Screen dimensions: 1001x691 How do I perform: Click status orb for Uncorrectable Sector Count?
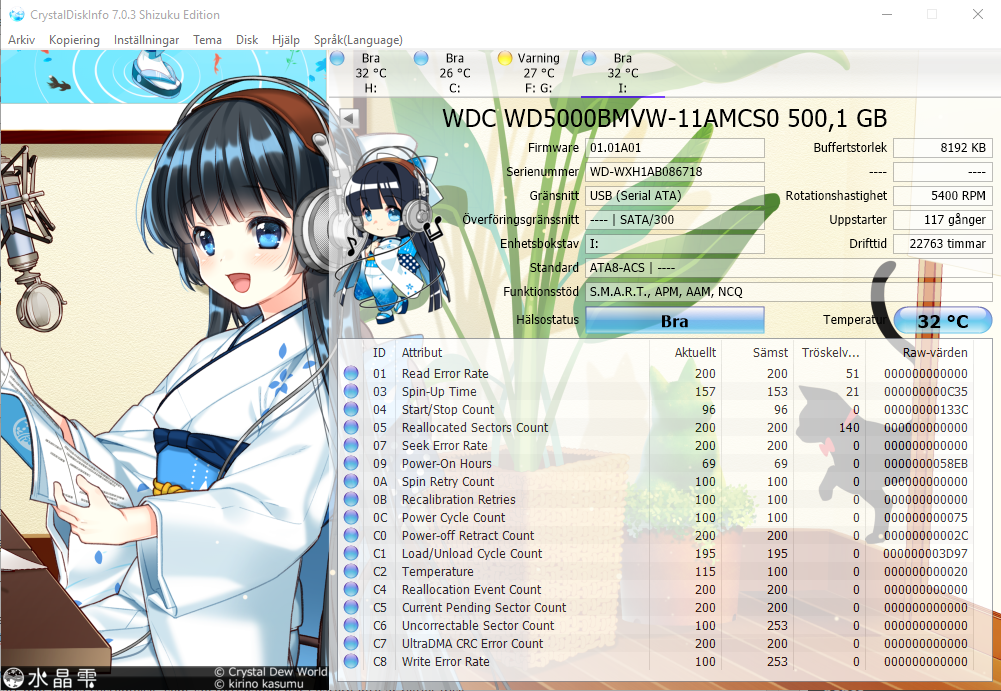351,625
